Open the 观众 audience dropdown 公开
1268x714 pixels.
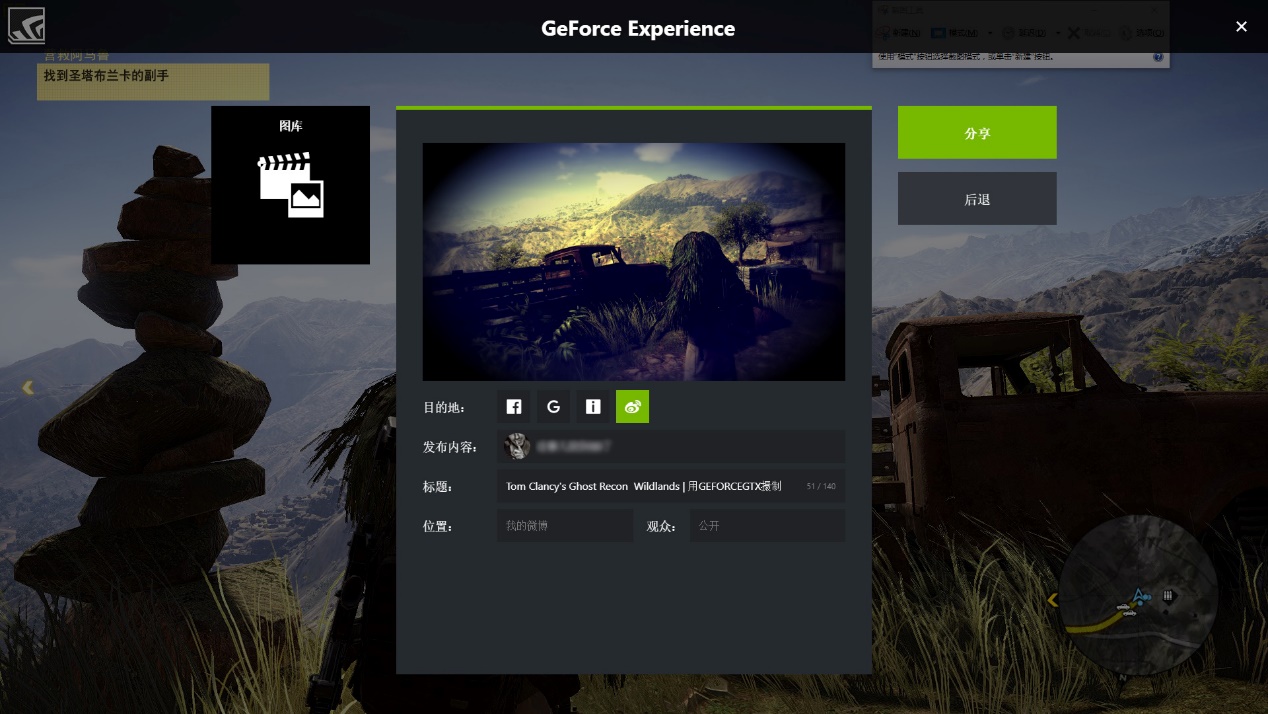click(767, 526)
